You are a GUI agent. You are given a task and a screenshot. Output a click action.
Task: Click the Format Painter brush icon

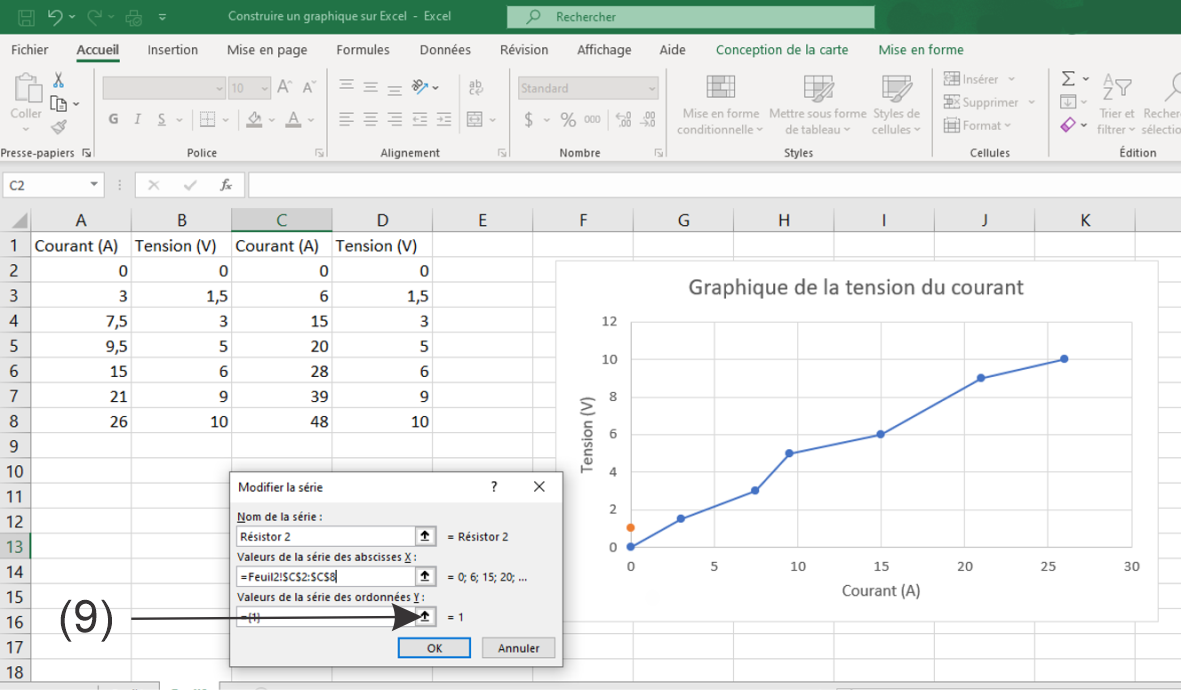point(59,127)
